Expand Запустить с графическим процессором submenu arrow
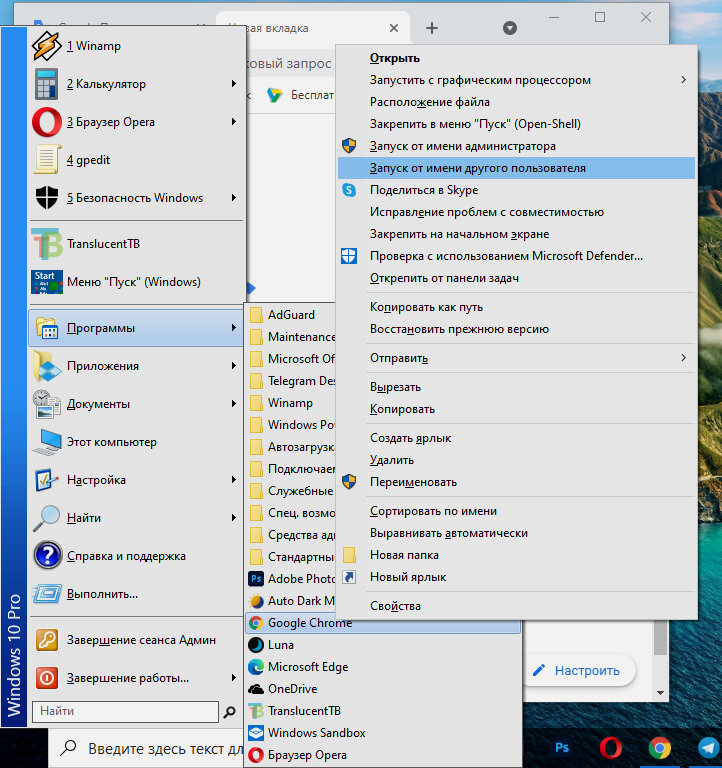 (x=684, y=80)
